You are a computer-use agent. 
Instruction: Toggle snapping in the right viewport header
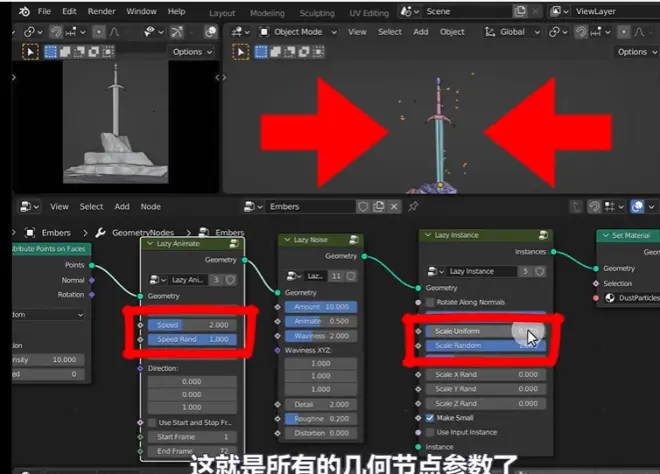coord(581,32)
